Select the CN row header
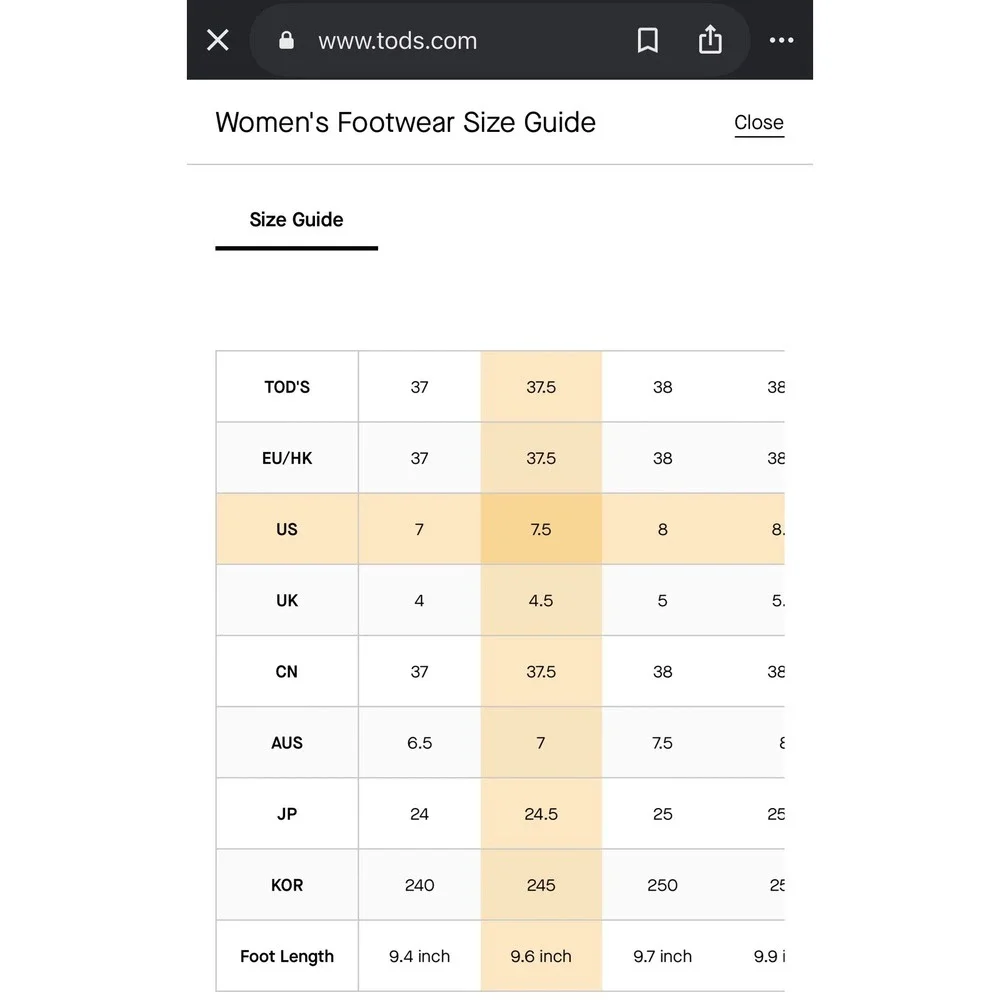The width and height of the screenshot is (1000, 1000). coord(287,671)
